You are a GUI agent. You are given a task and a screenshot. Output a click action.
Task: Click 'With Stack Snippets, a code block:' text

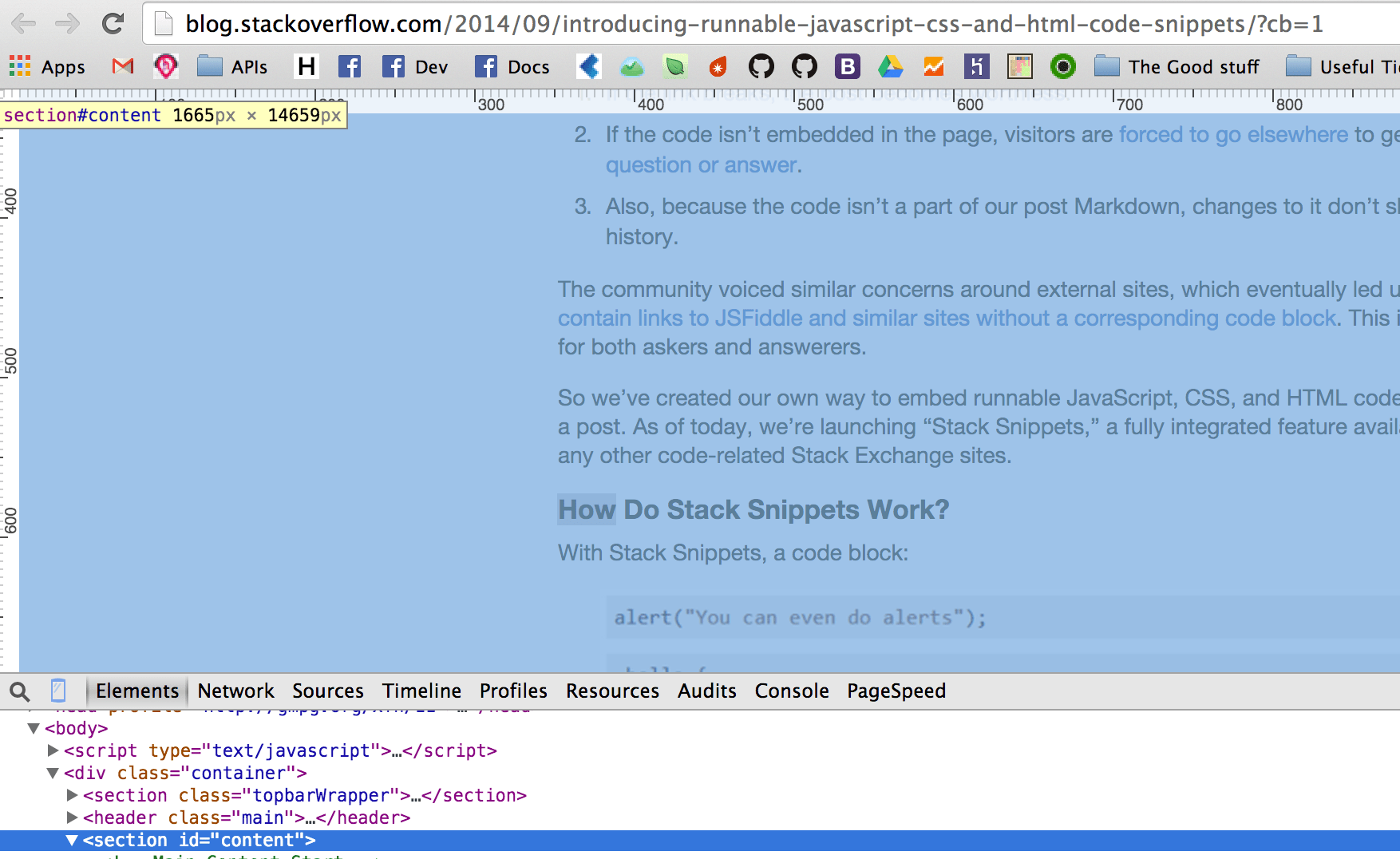[733, 552]
